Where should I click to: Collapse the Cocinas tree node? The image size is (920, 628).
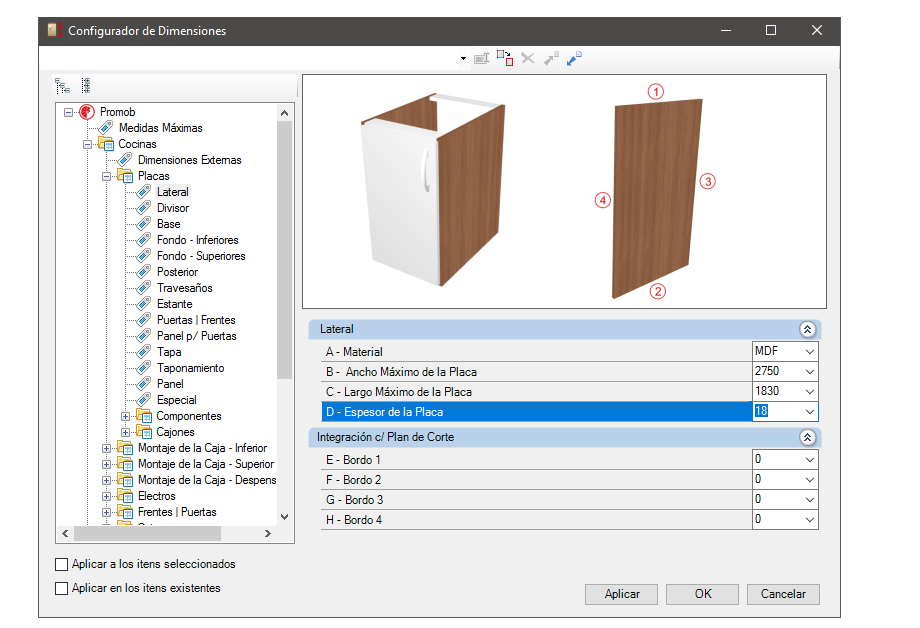pos(87,144)
